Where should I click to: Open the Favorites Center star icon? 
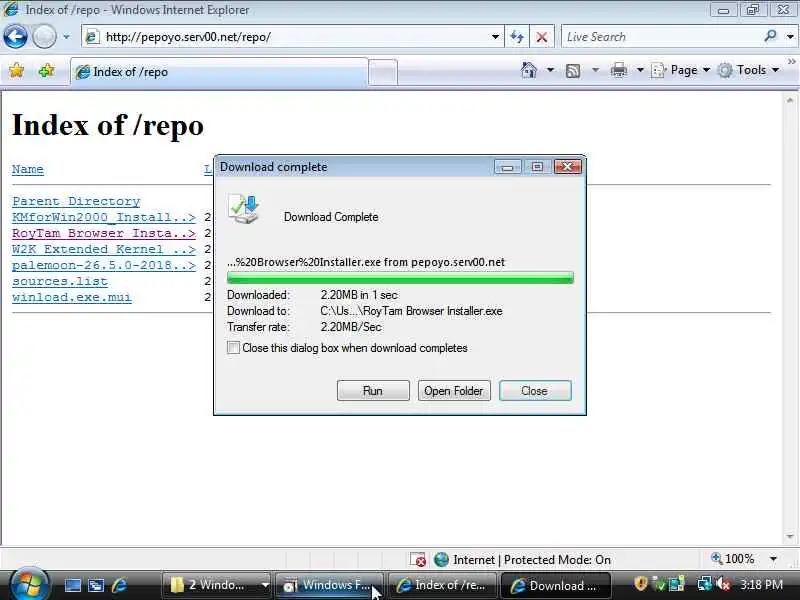tap(16, 70)
